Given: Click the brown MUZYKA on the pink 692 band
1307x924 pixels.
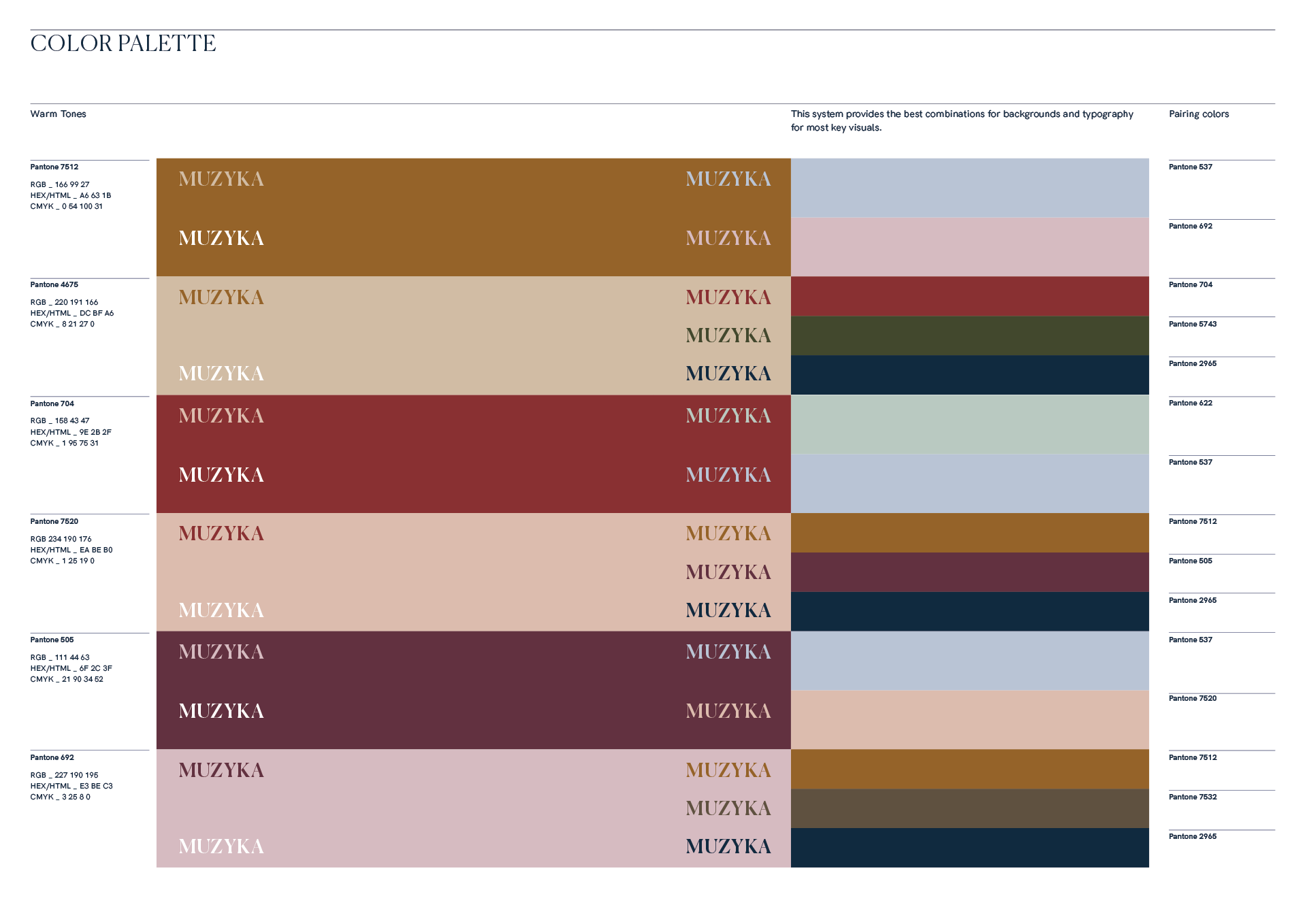Looking at the screenshot, I should tap(728, 770).
